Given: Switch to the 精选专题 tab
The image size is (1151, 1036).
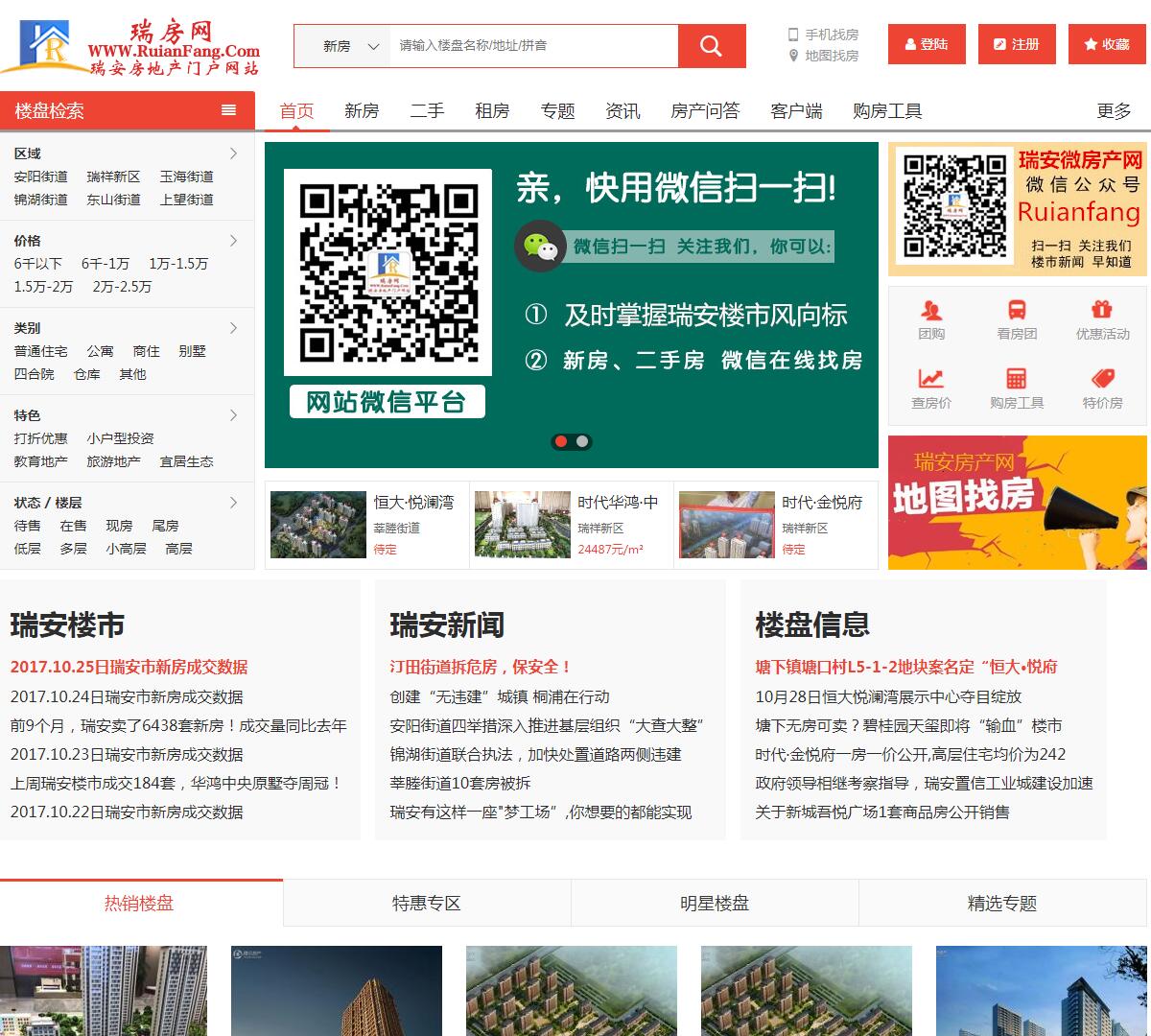Looking at the screenshot, I should (1002, 903).
